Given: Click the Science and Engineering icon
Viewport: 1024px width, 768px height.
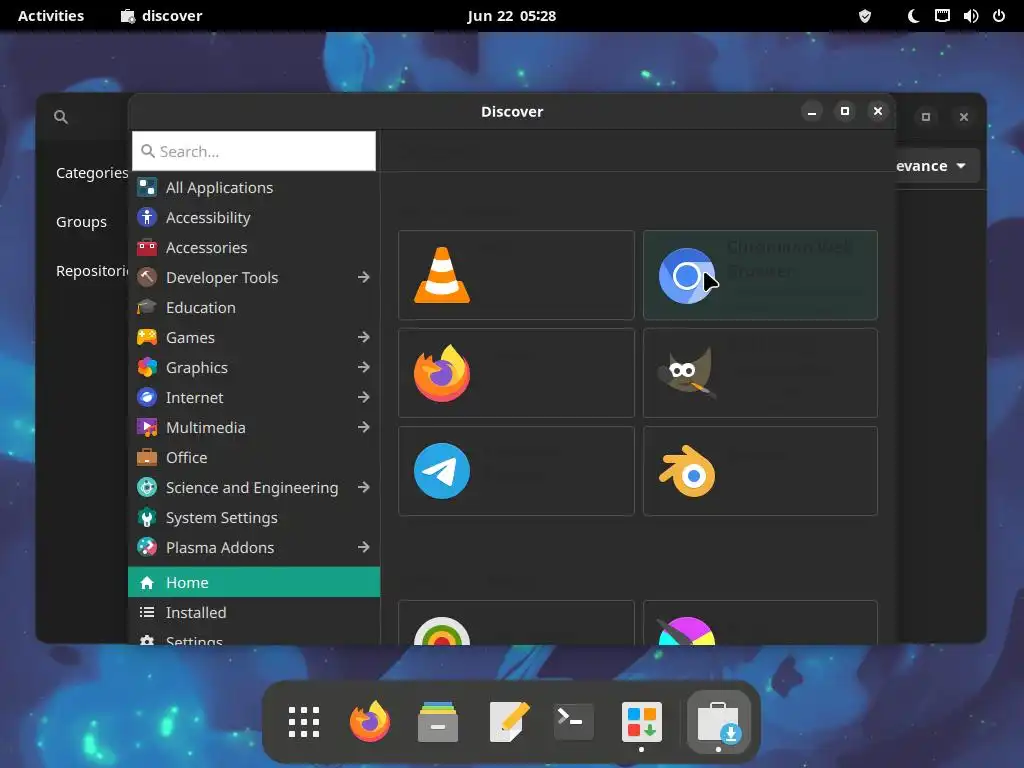Looking at the screenshot, I should coord(147,488).
